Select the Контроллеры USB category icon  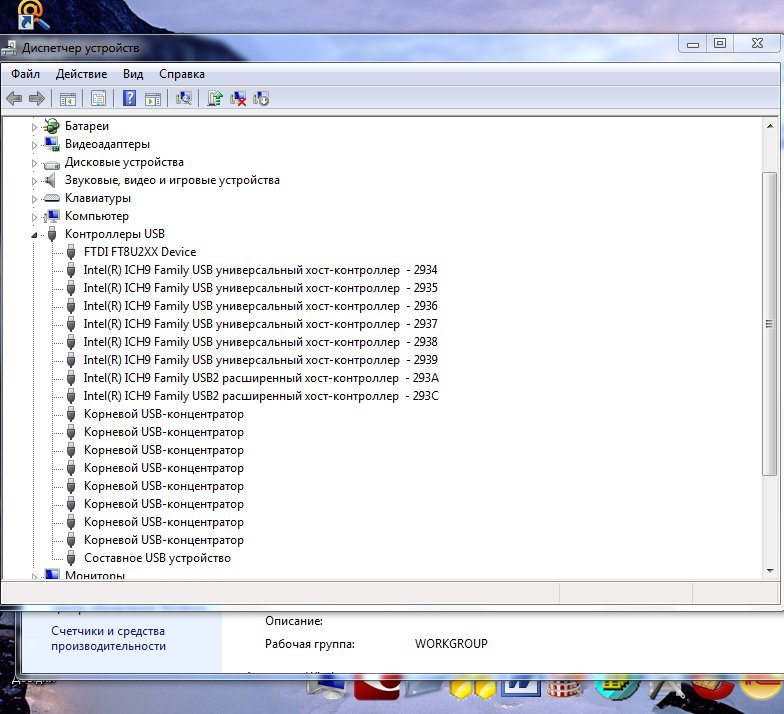52,234
